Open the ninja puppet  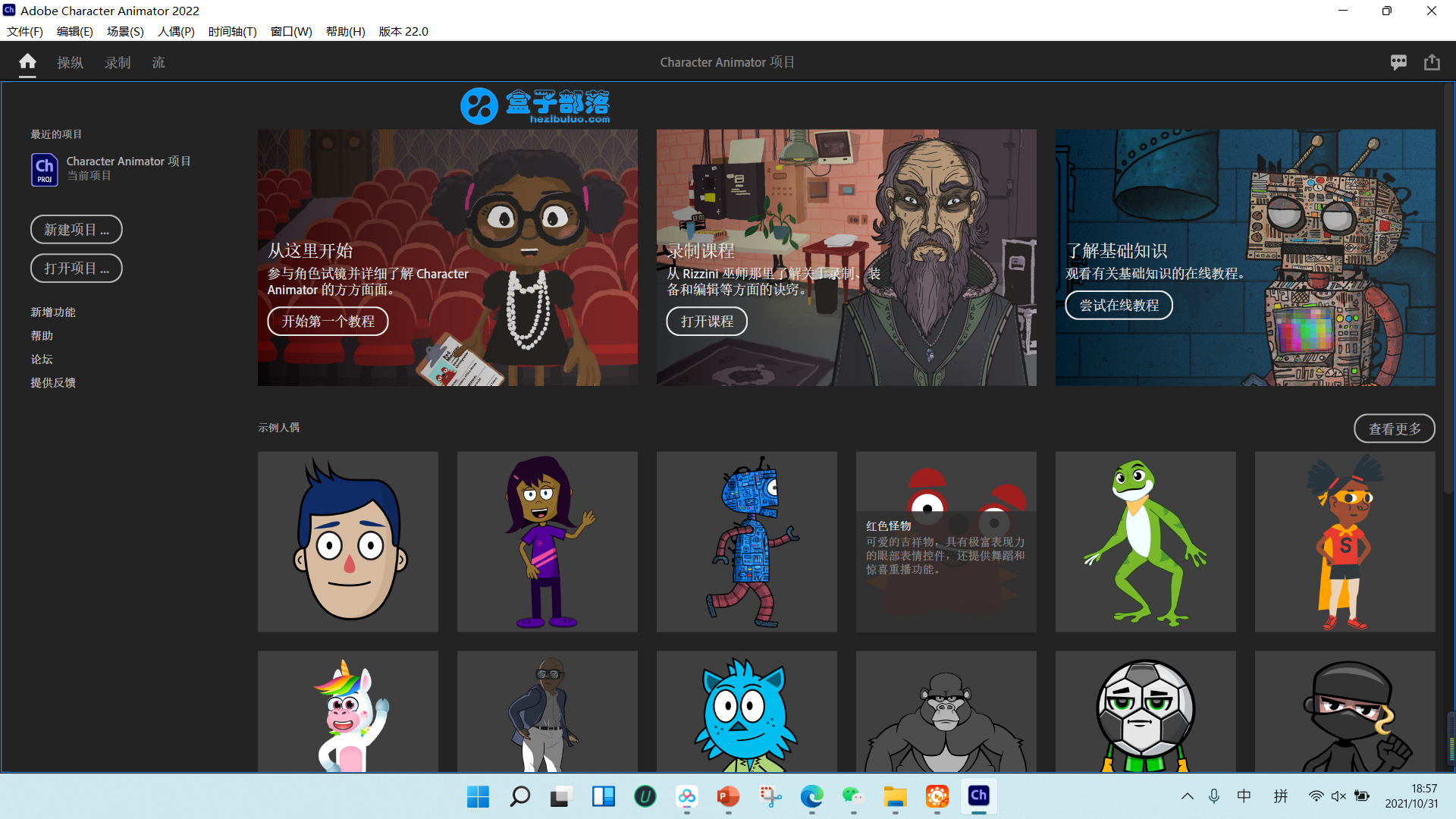coord(1345,711)
